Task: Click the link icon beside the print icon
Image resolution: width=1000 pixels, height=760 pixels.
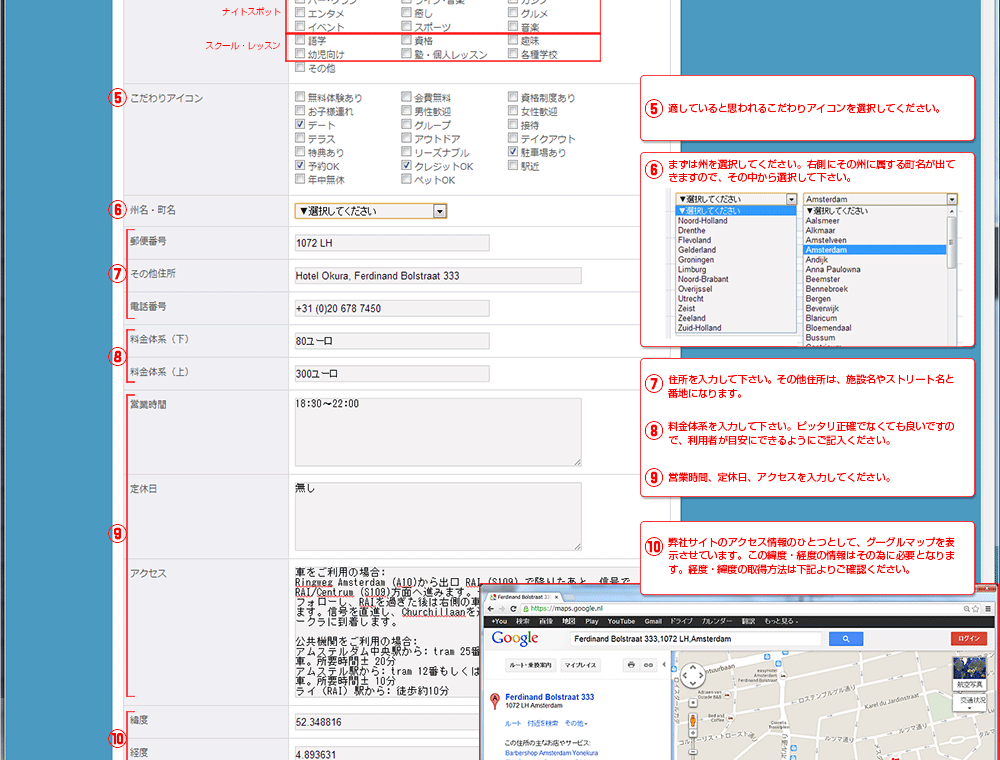Action: pyautogui.click(x=648, y=664)
